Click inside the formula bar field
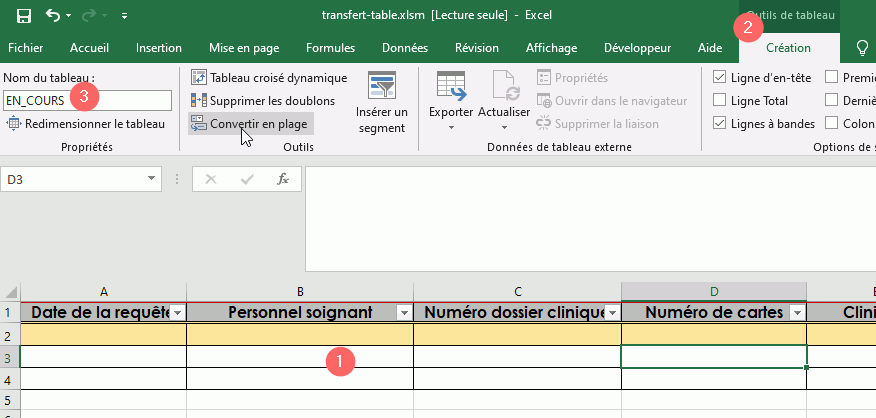This screenshot has width=876, height=418. click(x=590, y=219)
